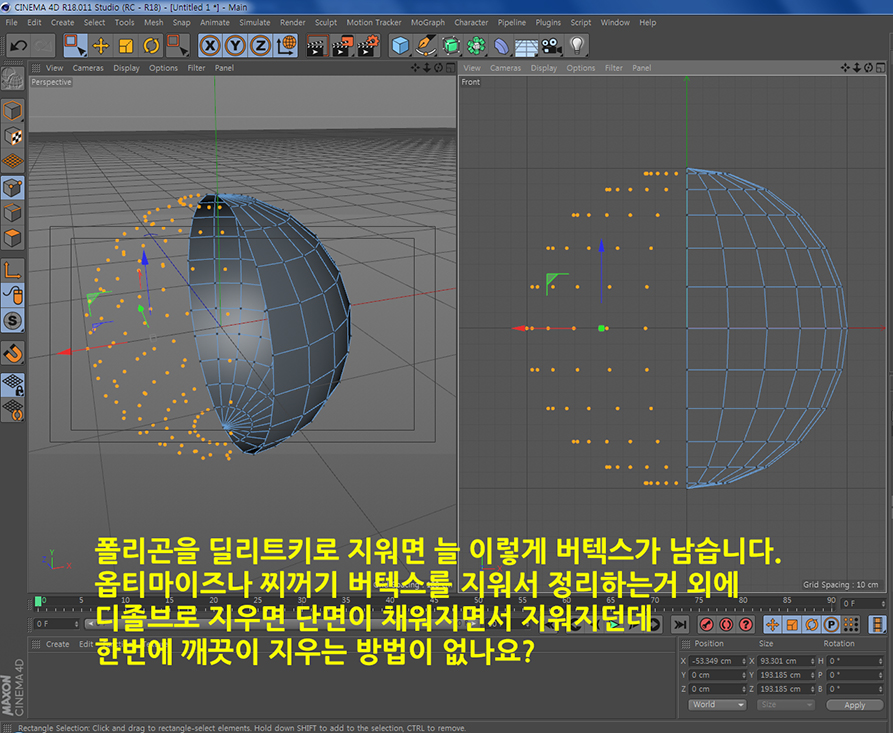This screenshot has height=733, width=893.
Task: Switch to Polygons mode
Action: click(13, 238)
